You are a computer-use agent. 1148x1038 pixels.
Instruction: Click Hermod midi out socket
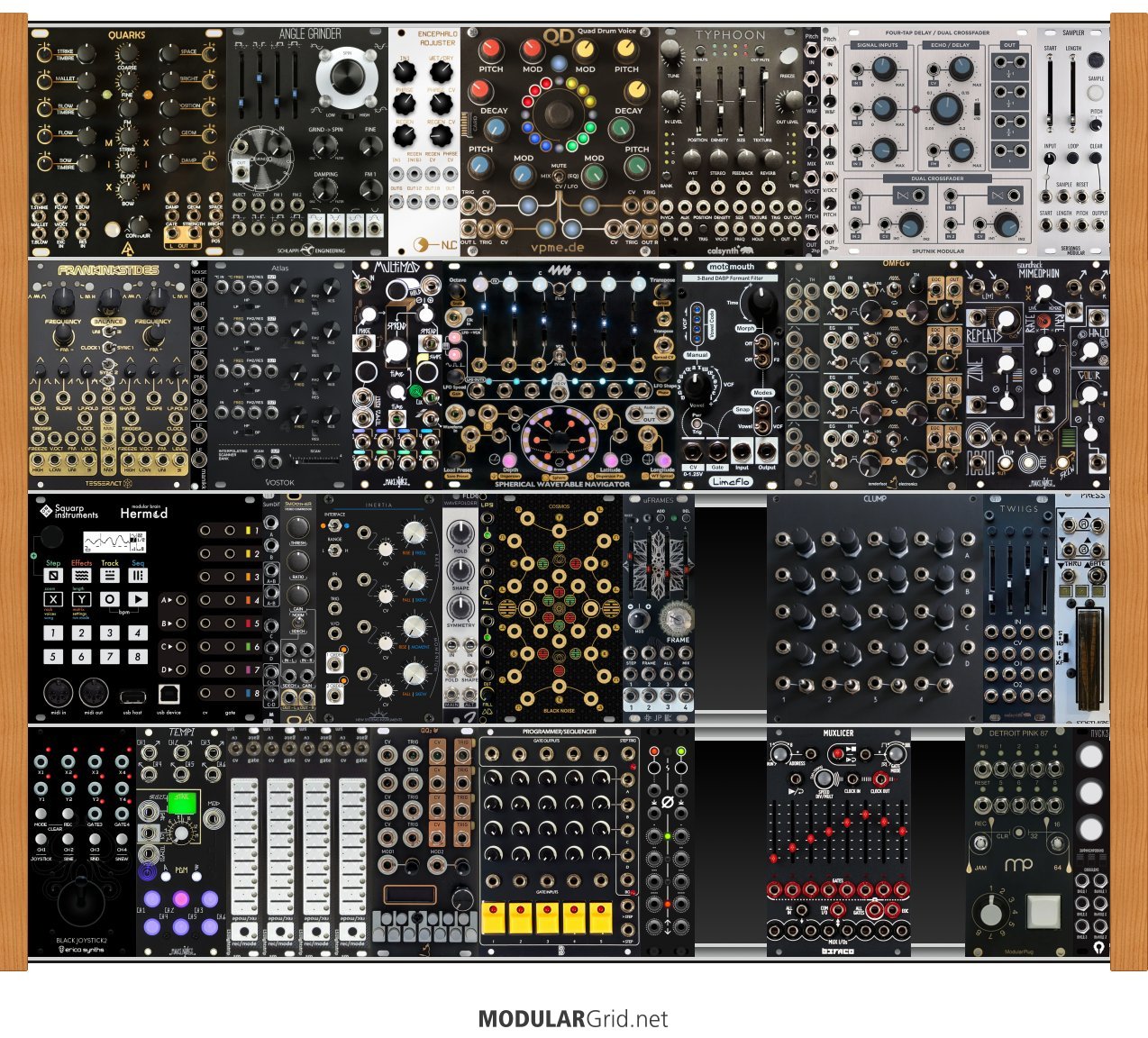[94, 693]
